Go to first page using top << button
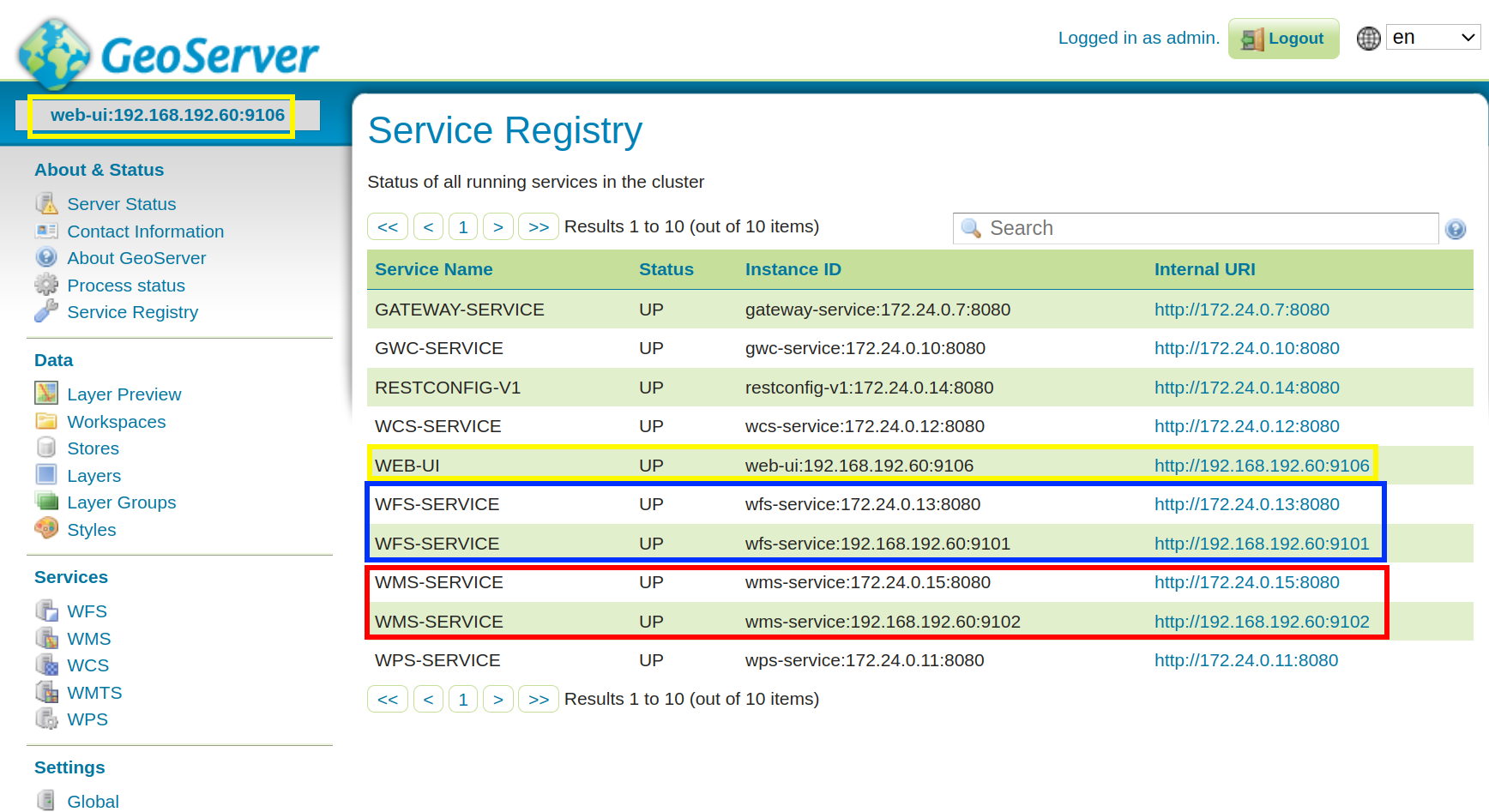Viewport: 1489px width, 812px height. (388, 227)
